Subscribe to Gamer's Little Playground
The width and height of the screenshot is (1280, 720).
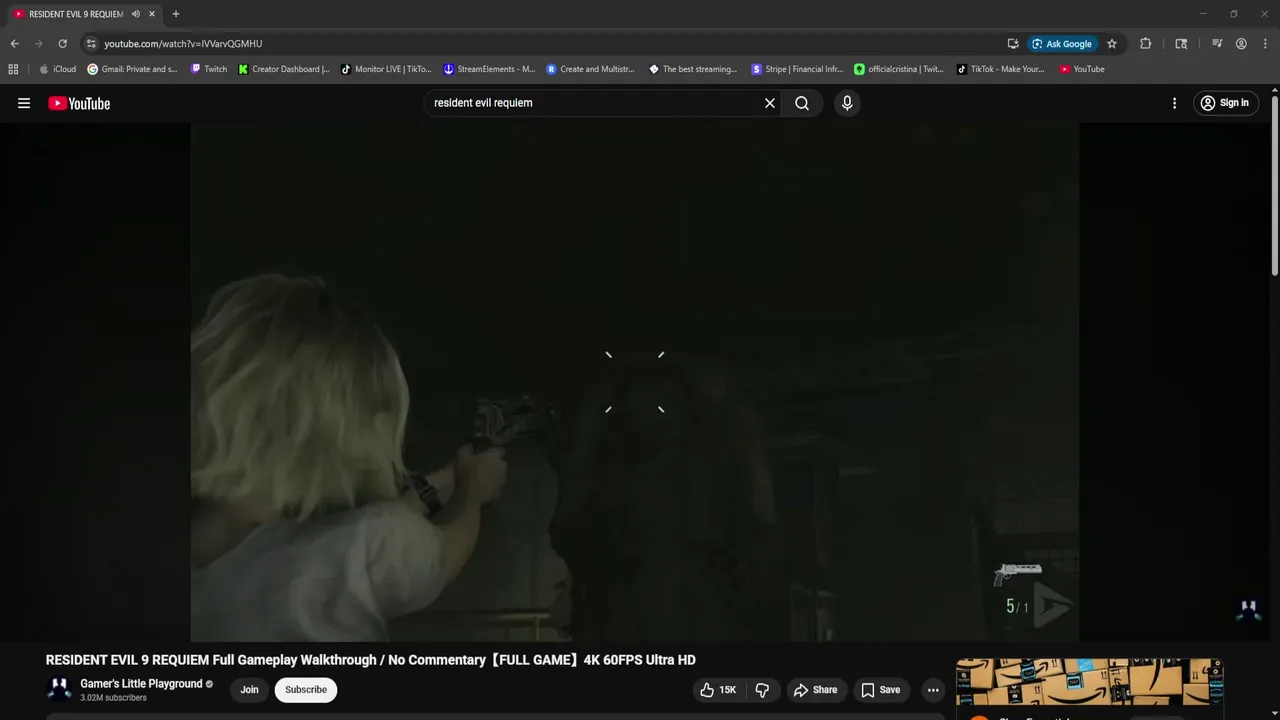(x=306, y=690)
